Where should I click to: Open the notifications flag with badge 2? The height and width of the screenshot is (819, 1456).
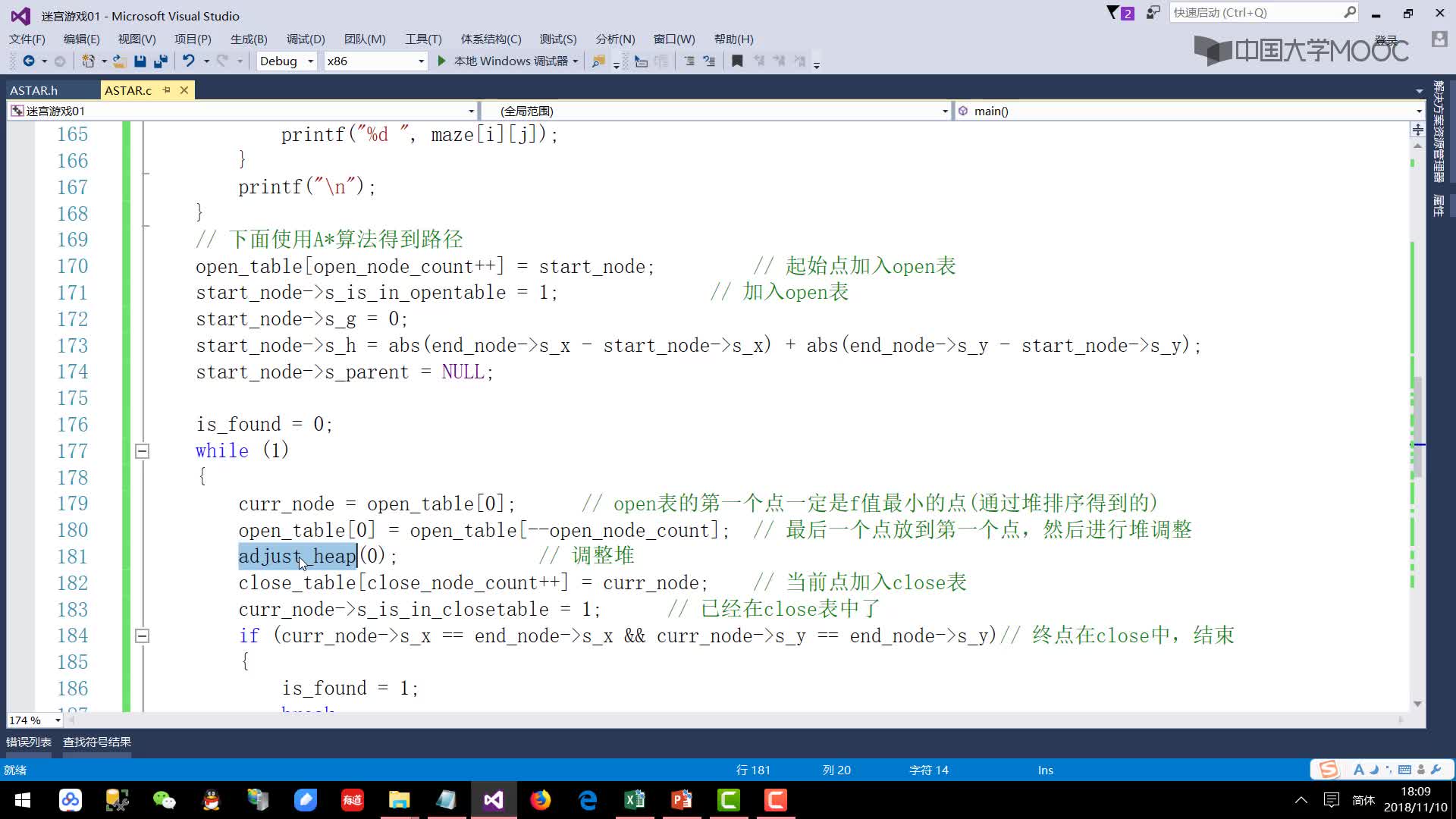(x=1120, y=13)
